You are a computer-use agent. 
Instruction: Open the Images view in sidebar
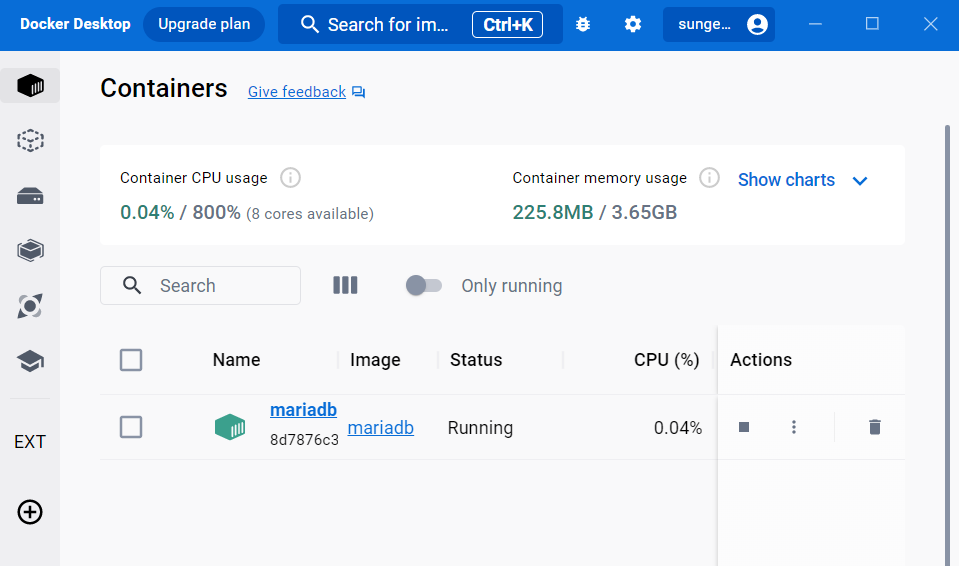30,141
